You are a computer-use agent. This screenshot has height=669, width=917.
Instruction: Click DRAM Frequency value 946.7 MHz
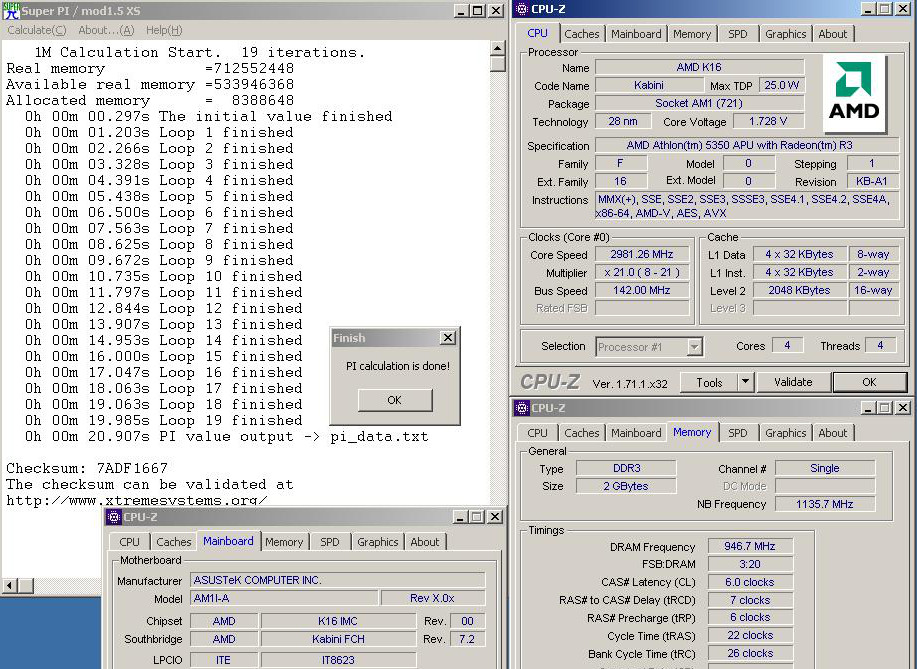tap(750, 546)
